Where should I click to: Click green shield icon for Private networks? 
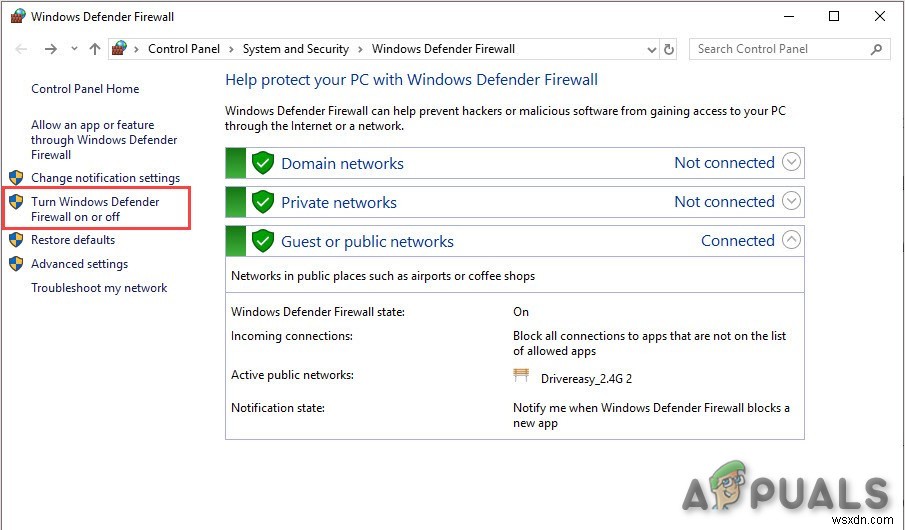click(263, 202)
